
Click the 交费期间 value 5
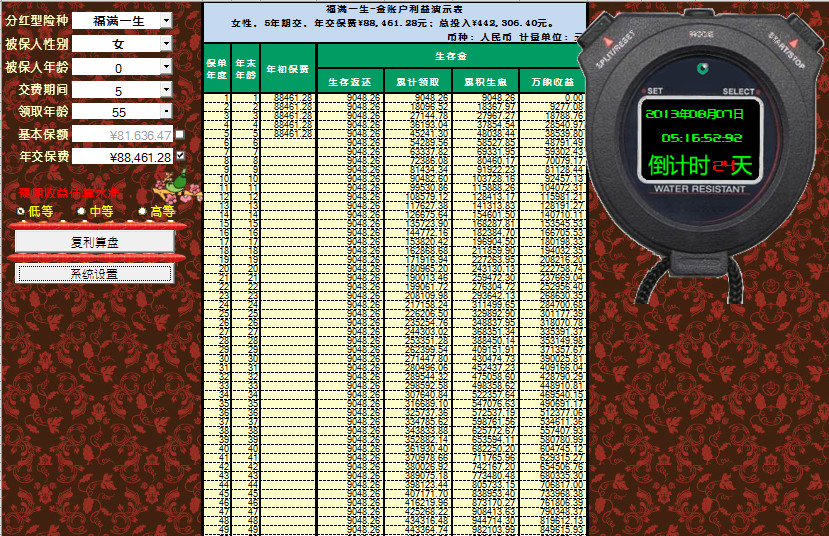point(116,89)
